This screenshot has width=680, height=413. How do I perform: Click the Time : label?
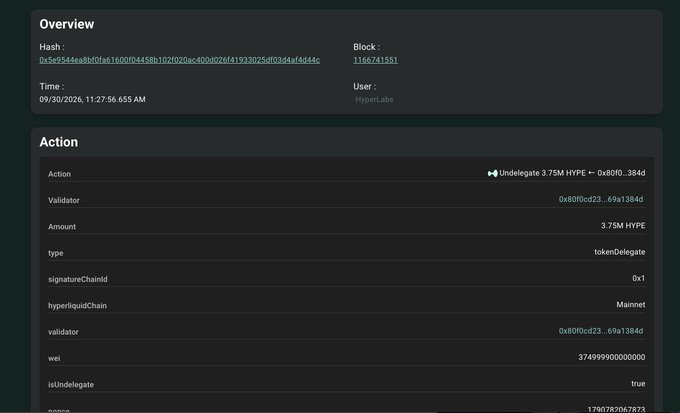pyautogui.click(x=52, y=86)
